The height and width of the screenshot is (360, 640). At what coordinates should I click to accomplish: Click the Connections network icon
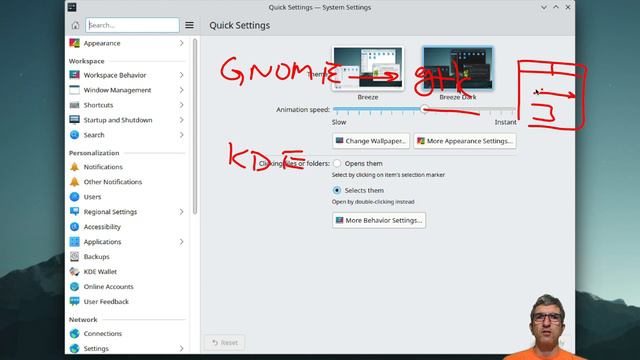coord(74,333)
